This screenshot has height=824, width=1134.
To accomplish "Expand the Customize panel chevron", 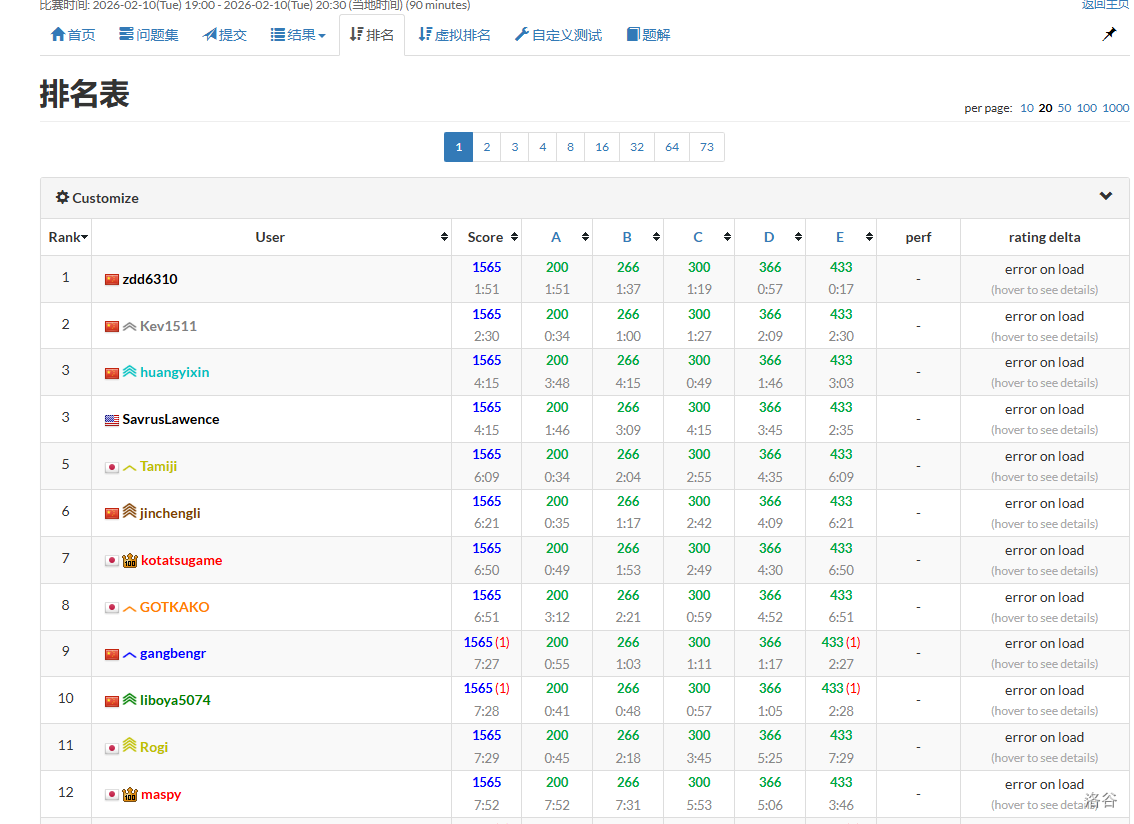I will (1106, 196).
